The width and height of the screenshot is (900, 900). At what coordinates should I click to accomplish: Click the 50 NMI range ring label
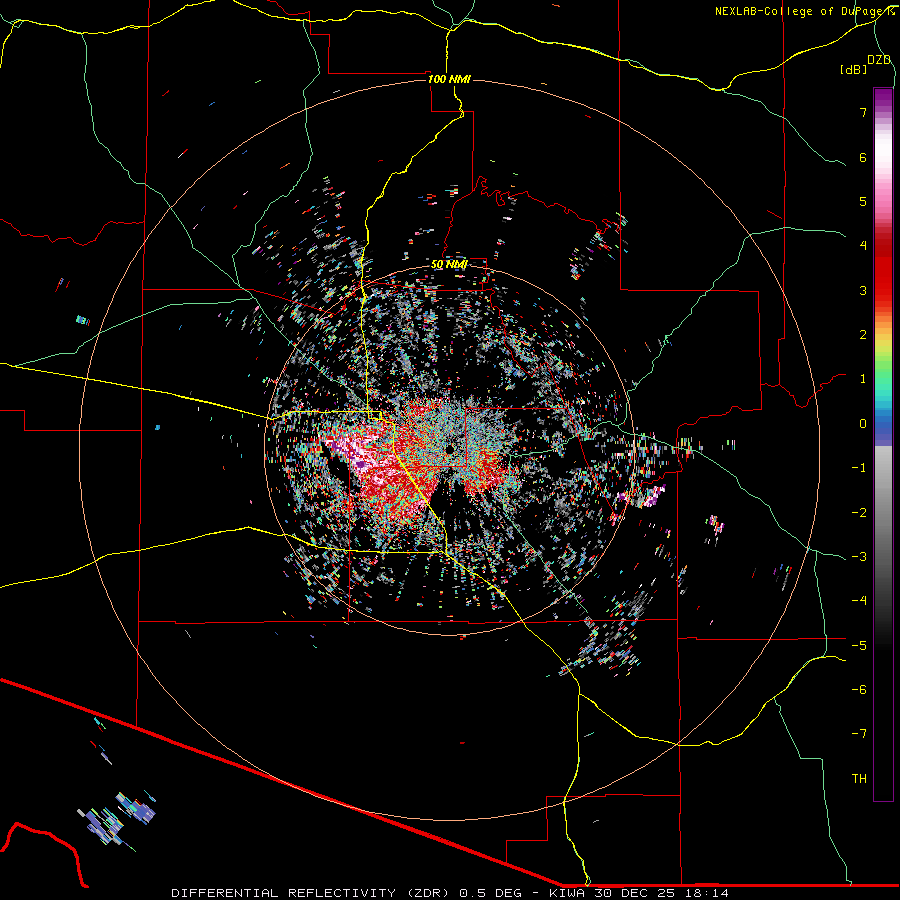[449, 264]
